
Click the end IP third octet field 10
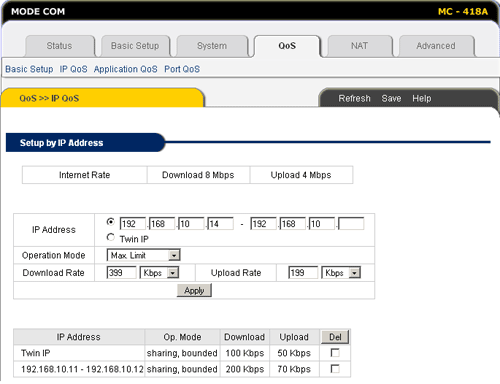click(x=322, y=224)
